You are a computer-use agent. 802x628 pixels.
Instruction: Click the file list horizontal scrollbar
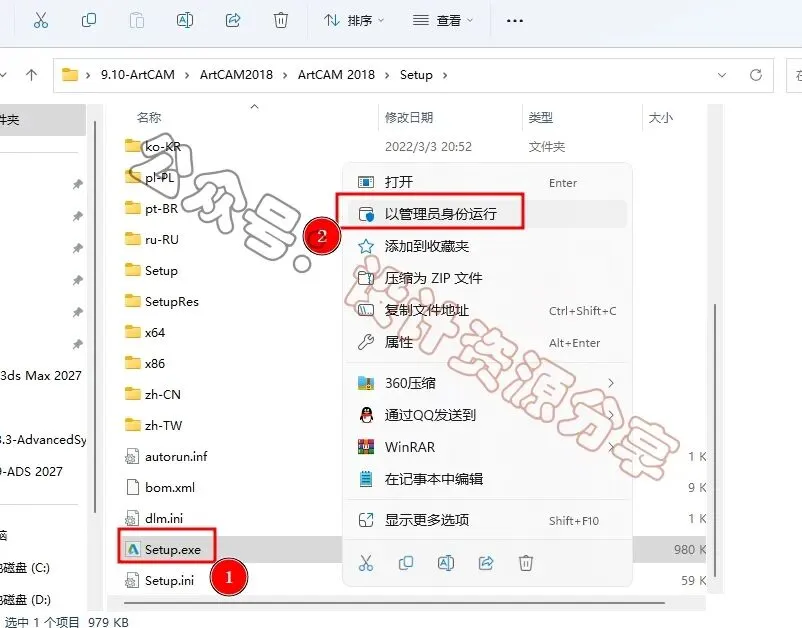394,603
